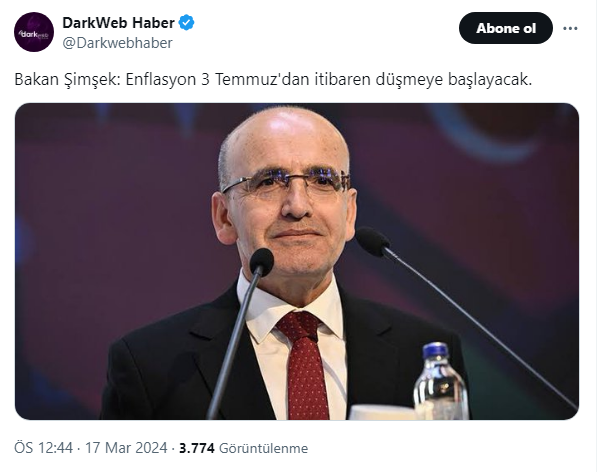Open the DarkWeb Haber profile avatar

[34, 32]
